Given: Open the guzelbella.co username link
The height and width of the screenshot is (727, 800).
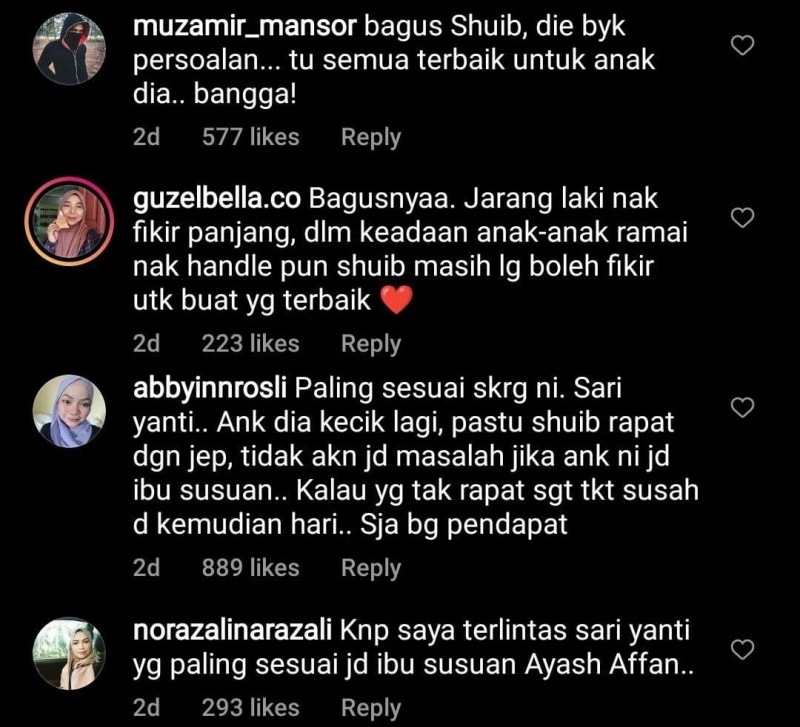Looking at the screenshot, I should [x=217, y=199].
